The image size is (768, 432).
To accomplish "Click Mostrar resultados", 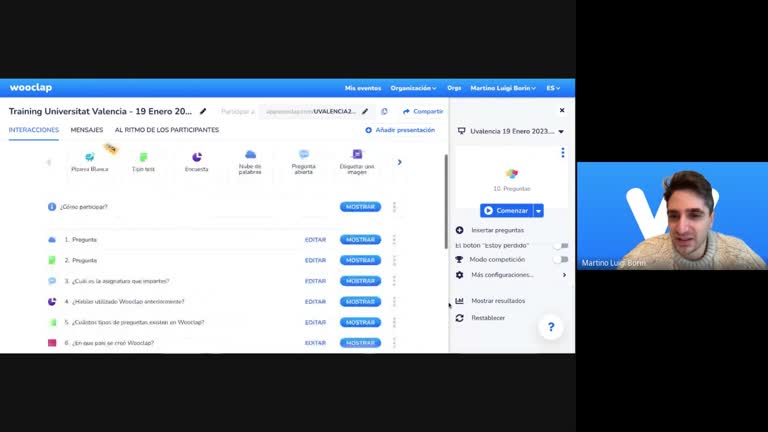I will [498, 301].
